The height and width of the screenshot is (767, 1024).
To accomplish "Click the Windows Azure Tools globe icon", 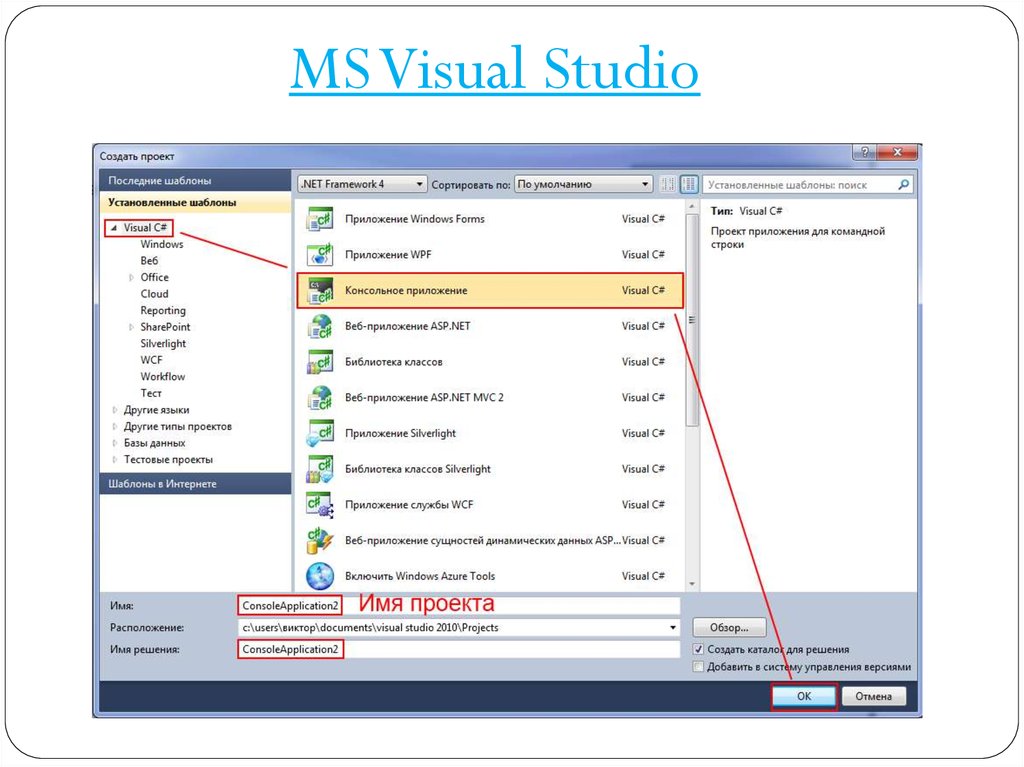I will coord(319,576).
